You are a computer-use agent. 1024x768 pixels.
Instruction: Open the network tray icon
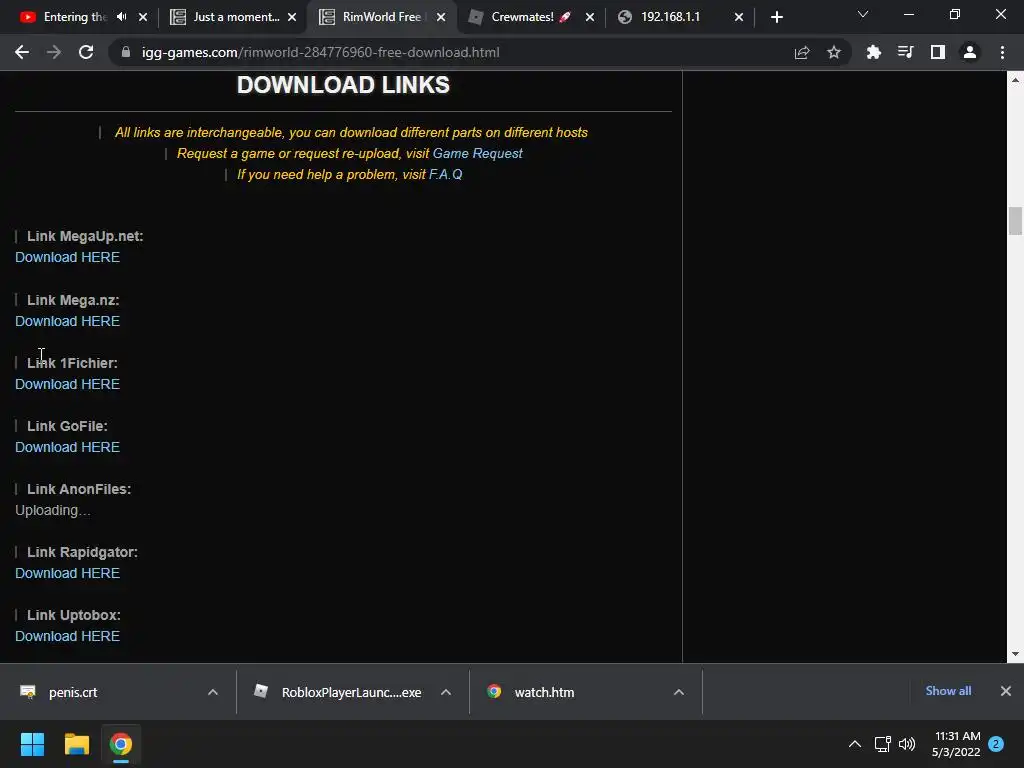click(x=882, y=744)
